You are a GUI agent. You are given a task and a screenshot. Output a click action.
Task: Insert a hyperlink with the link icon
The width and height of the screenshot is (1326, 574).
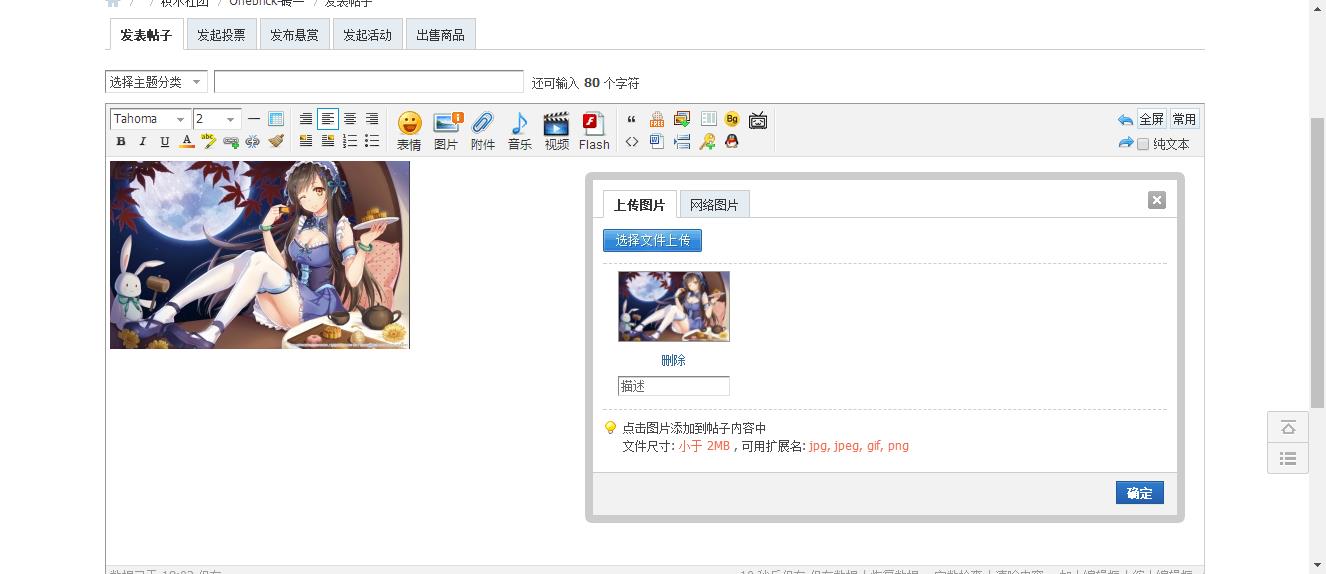point(231,142)
